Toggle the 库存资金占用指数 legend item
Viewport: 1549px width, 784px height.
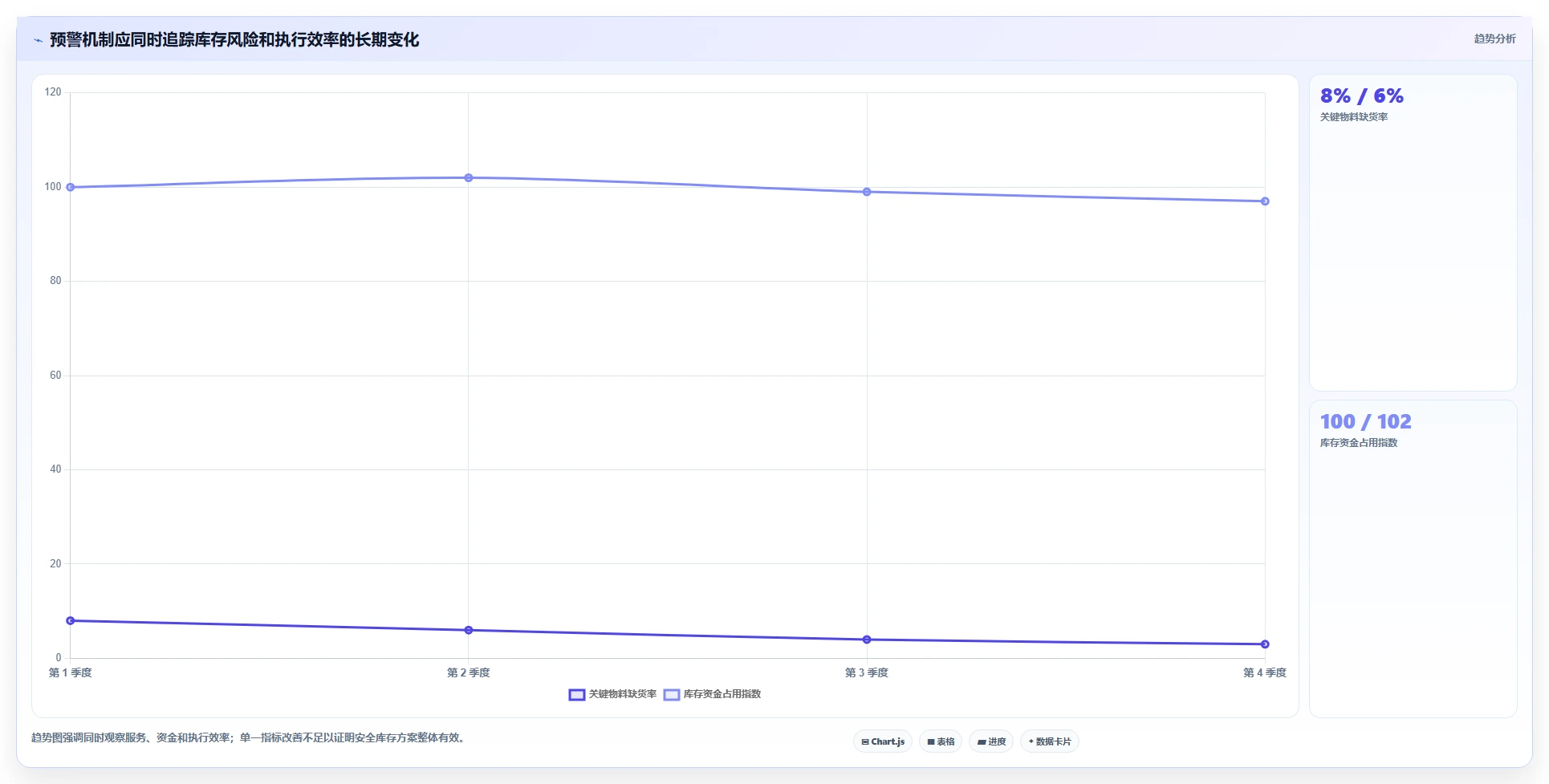713,694
